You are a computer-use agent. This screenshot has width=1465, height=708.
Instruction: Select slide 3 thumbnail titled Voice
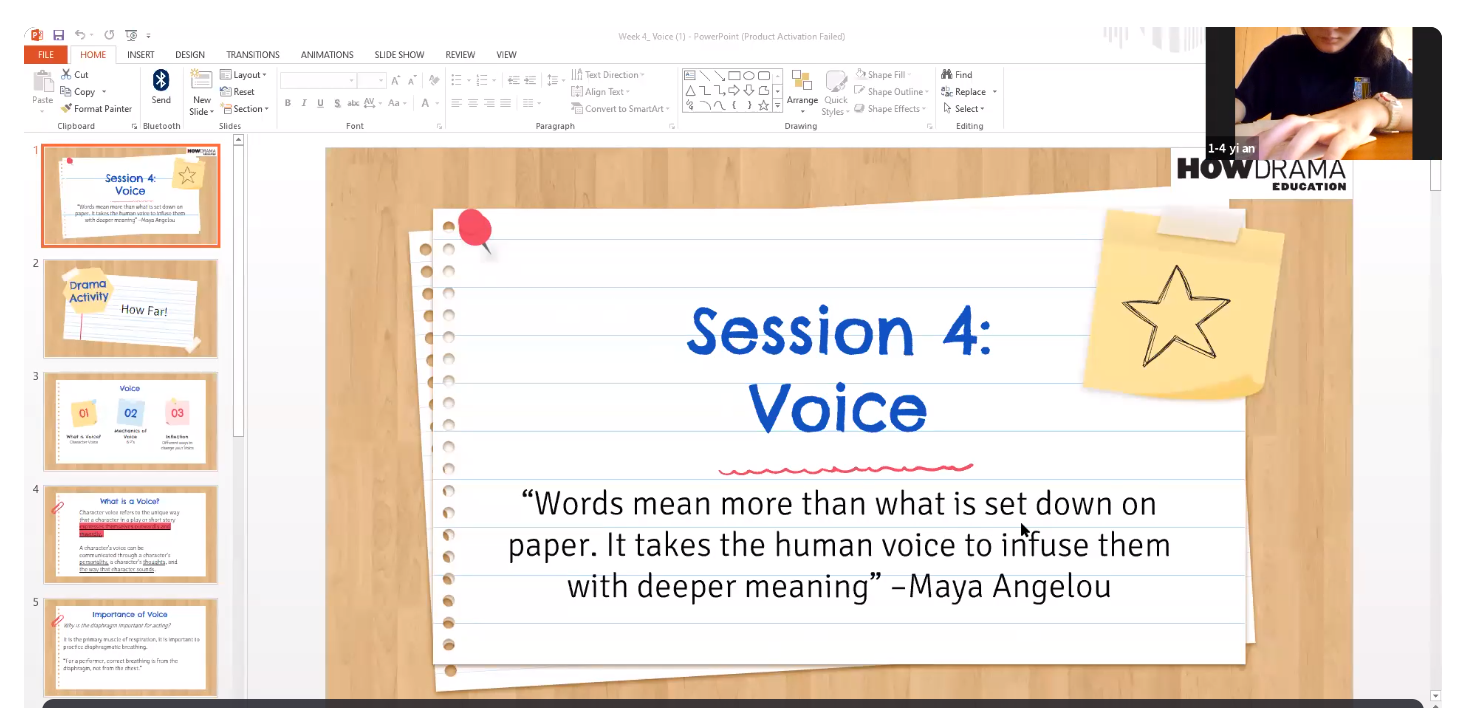click(x=130, y=421)
